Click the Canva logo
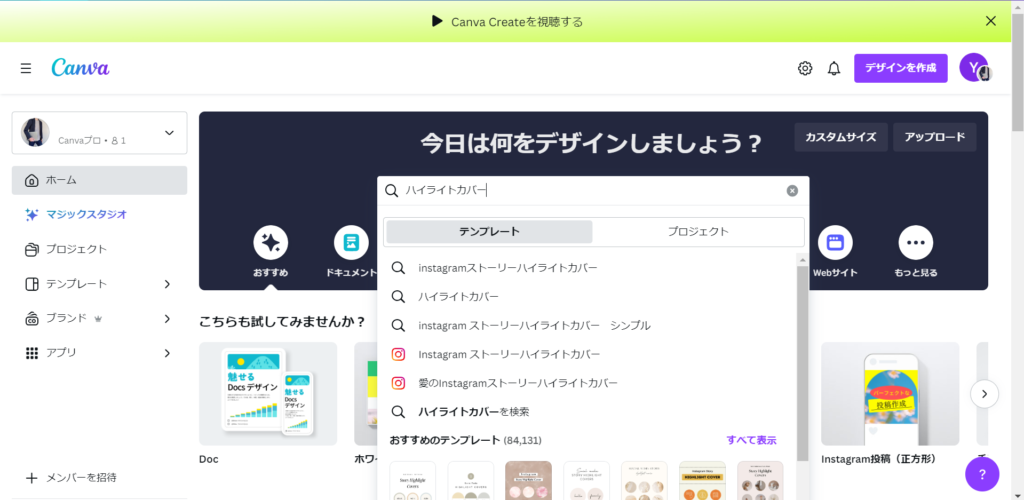The image size is (1024, 500). (80, 68)
